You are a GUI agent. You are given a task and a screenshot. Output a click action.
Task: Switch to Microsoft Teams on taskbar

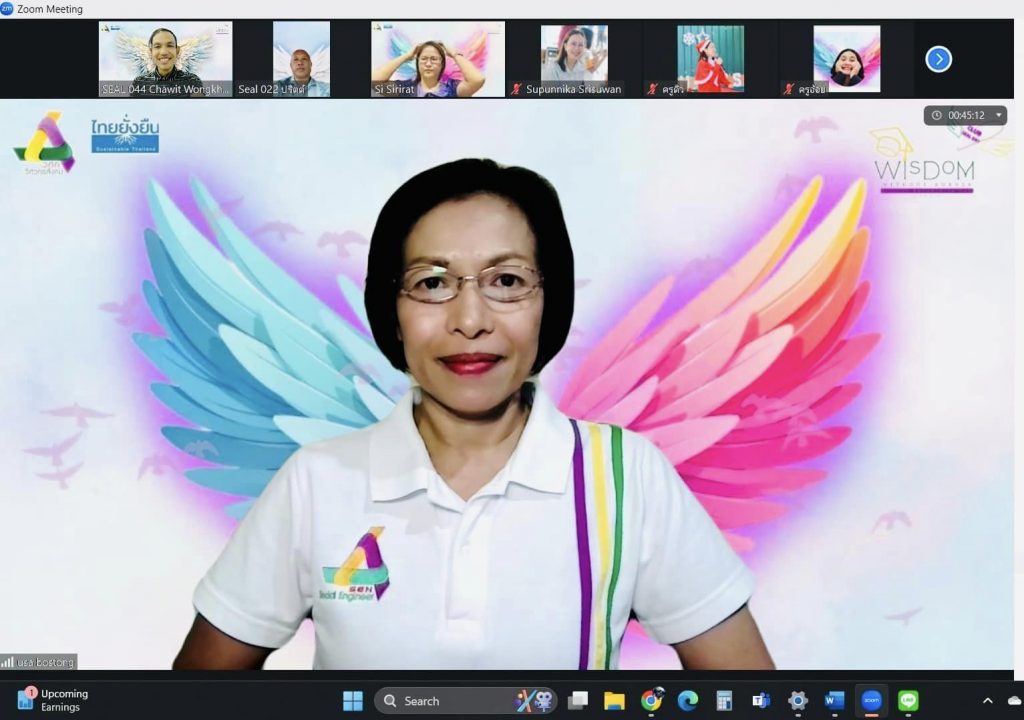[x=761, y=701]
